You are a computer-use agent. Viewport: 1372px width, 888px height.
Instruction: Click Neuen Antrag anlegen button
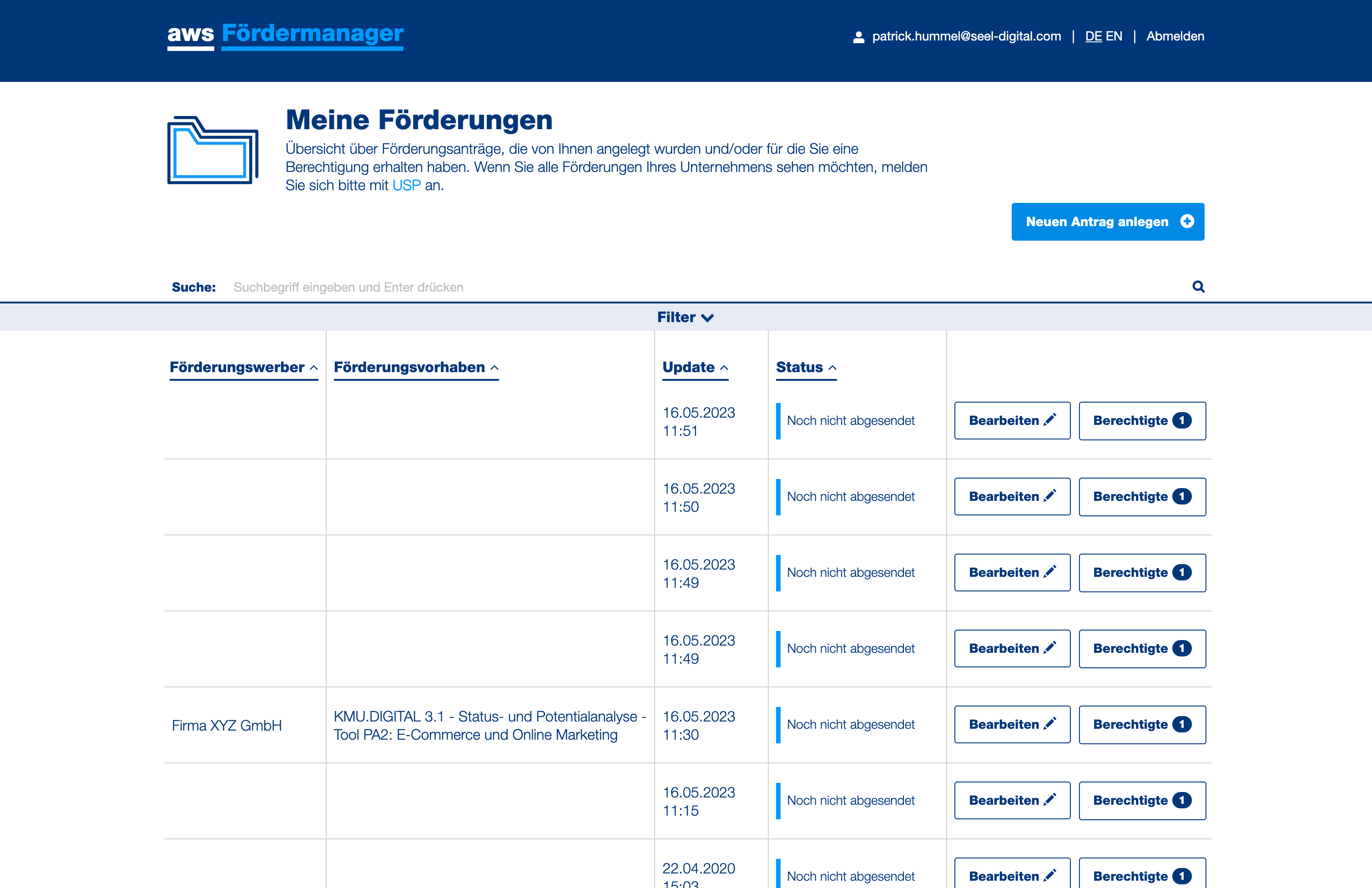click(x=1107, y=222)
